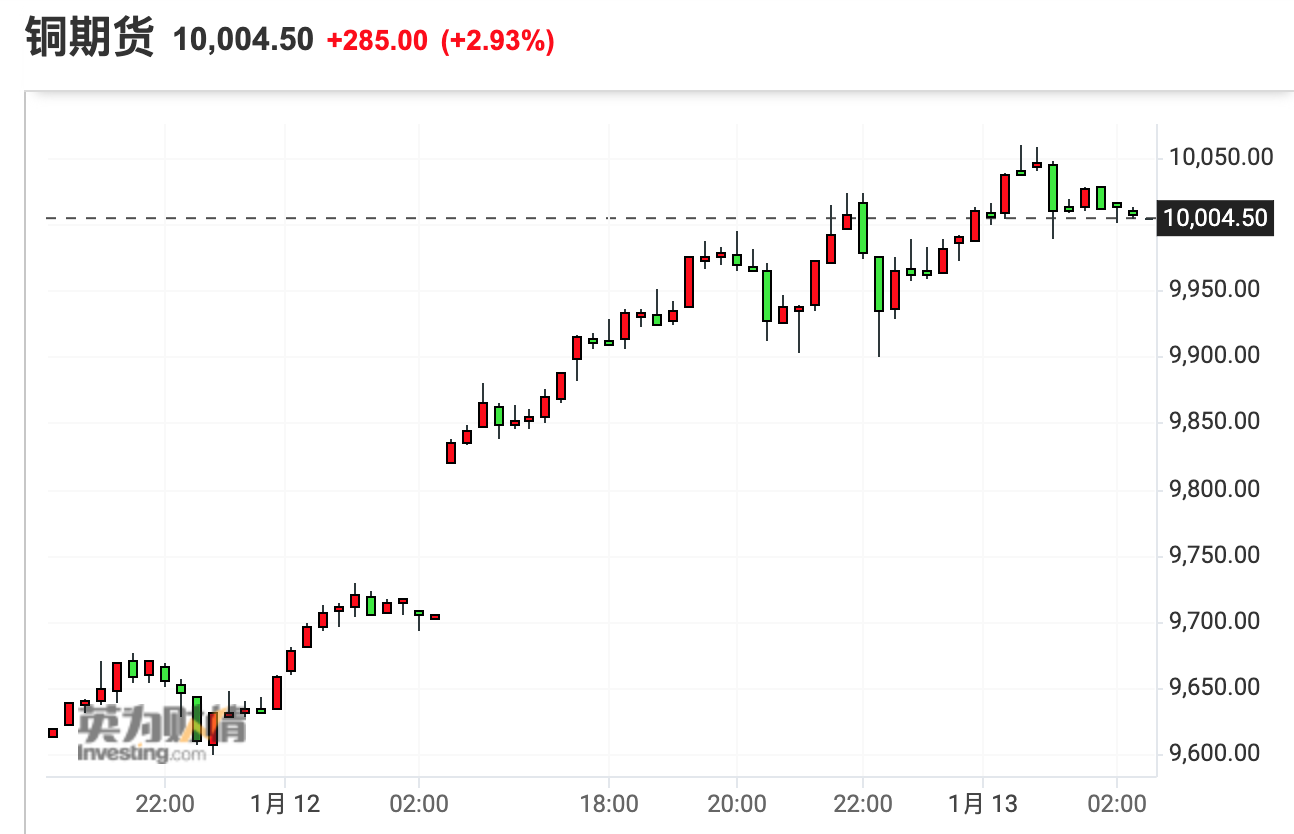
Task: Click the 9,650.00 price axis label
Action: pos(1215,687)
